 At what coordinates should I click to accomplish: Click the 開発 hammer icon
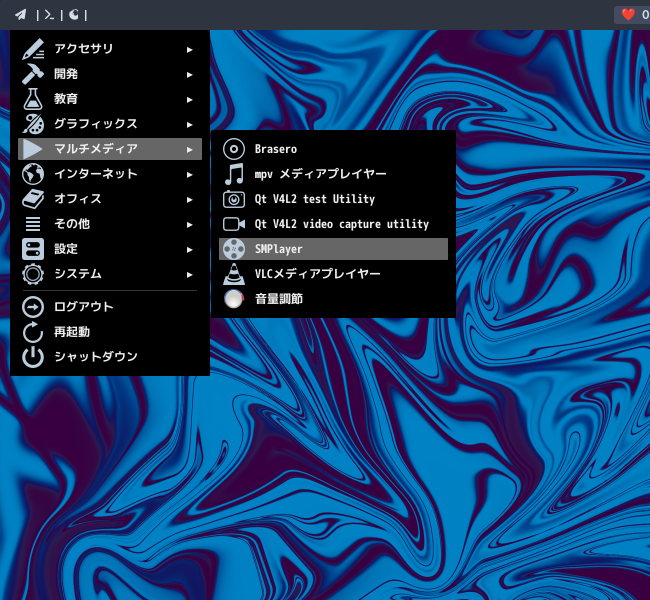click(x=33, y=74)
